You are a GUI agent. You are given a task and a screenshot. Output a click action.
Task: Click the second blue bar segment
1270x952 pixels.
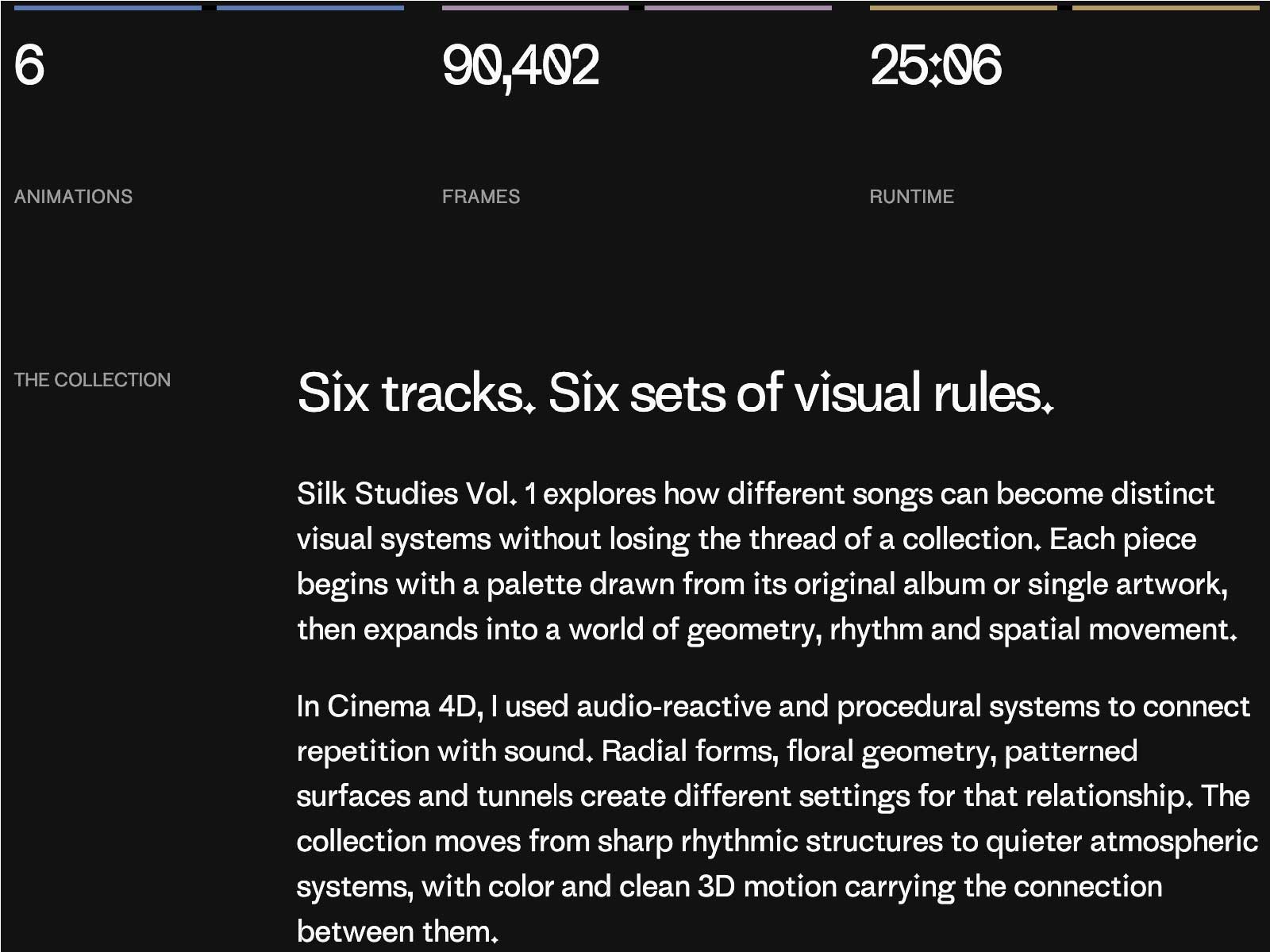pyautogui.click(x=310, y=8)
